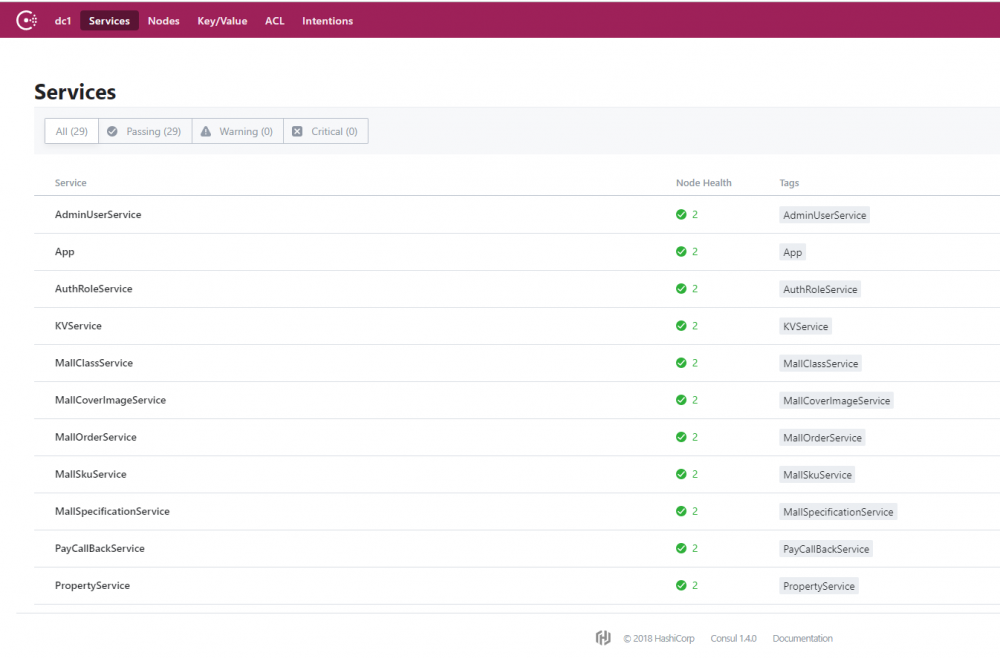Click the PropertyService tag
1000x658 pixels.
(819, 586)
